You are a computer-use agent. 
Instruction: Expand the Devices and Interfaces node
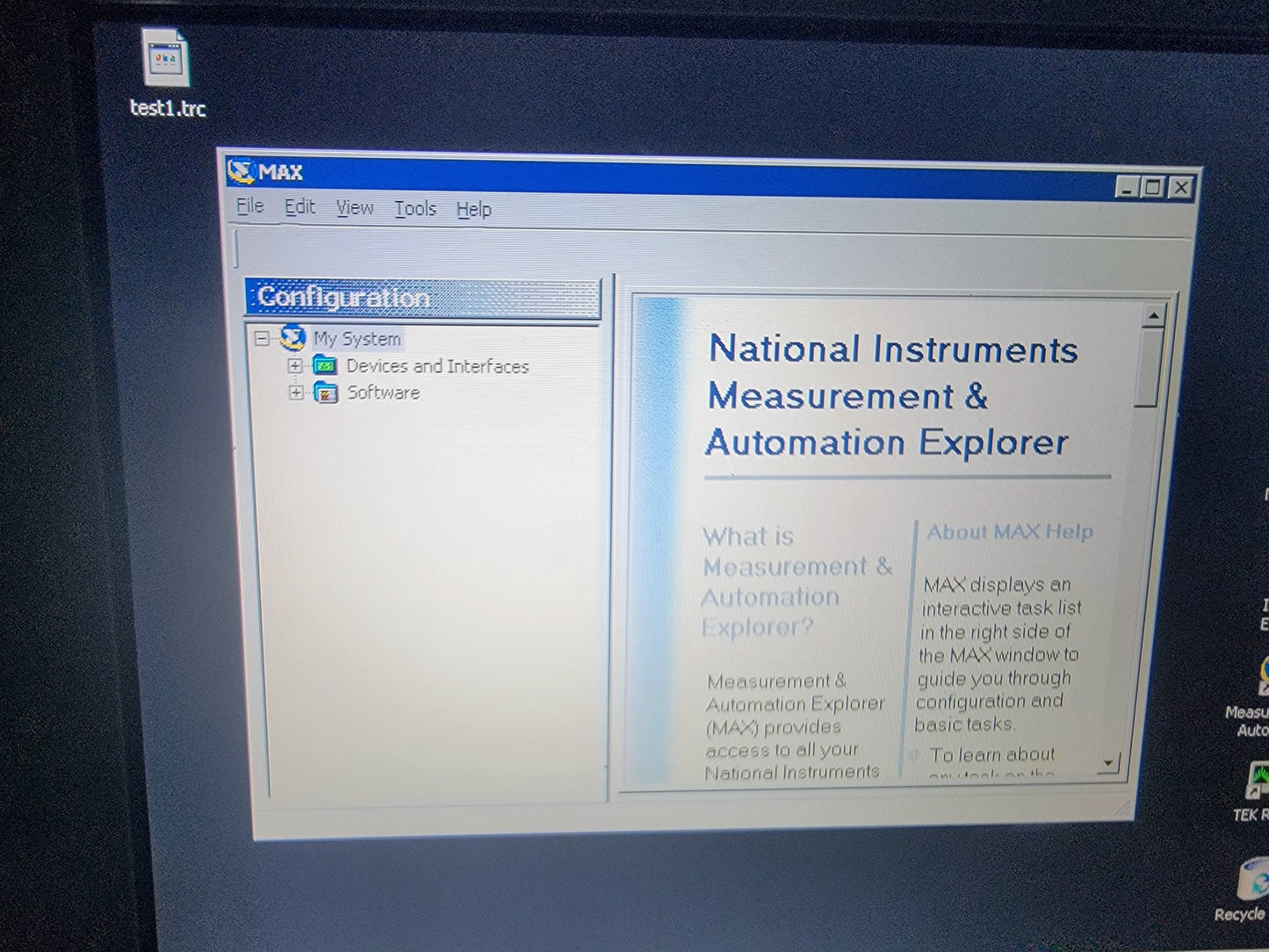(x=296, y=365)
